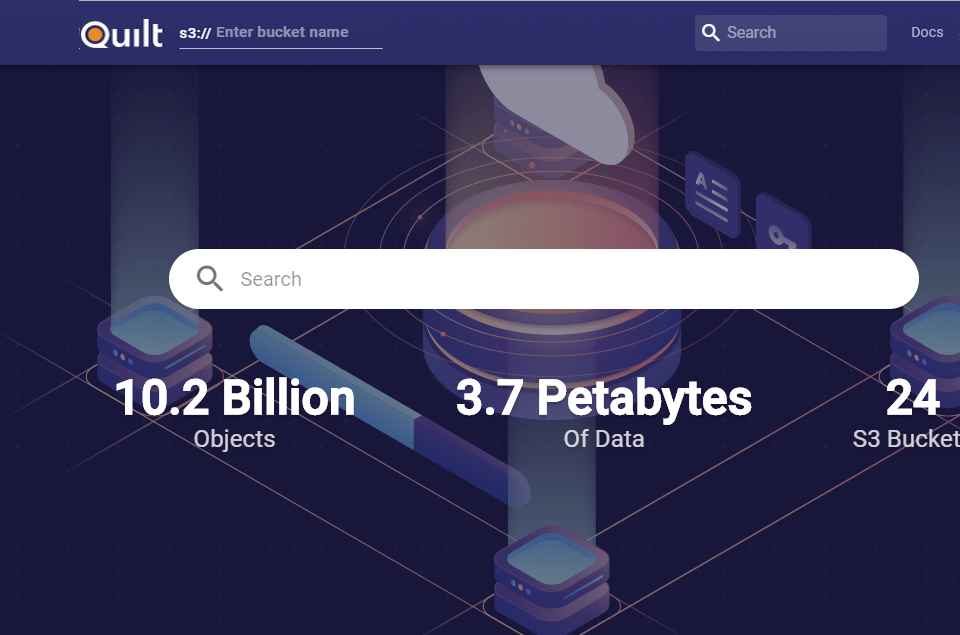Click the s3:// prefix label

194,33
